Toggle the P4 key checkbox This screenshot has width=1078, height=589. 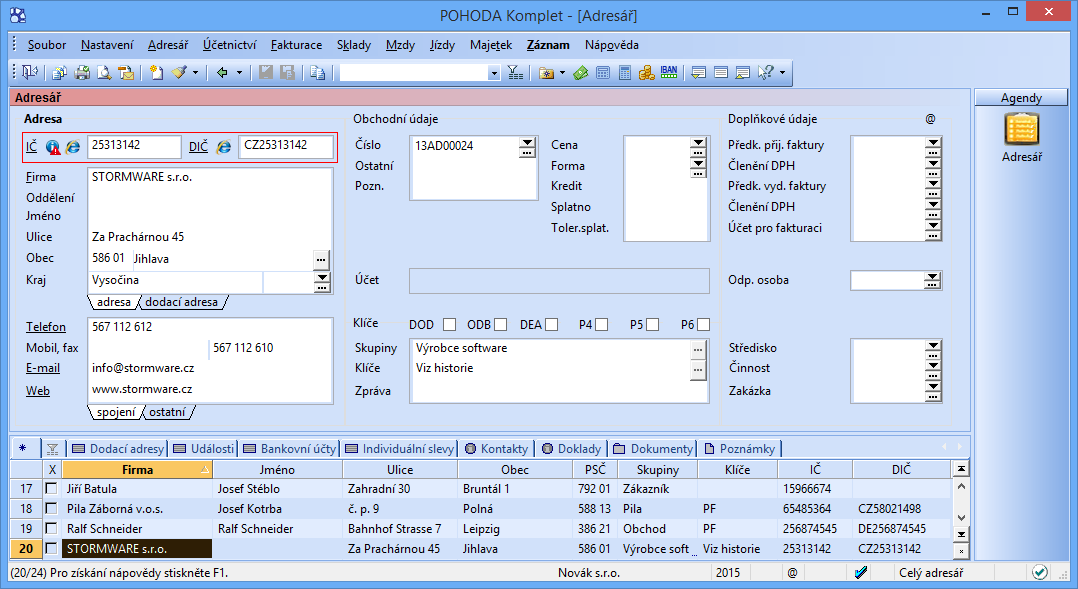(x=602, y=324)
